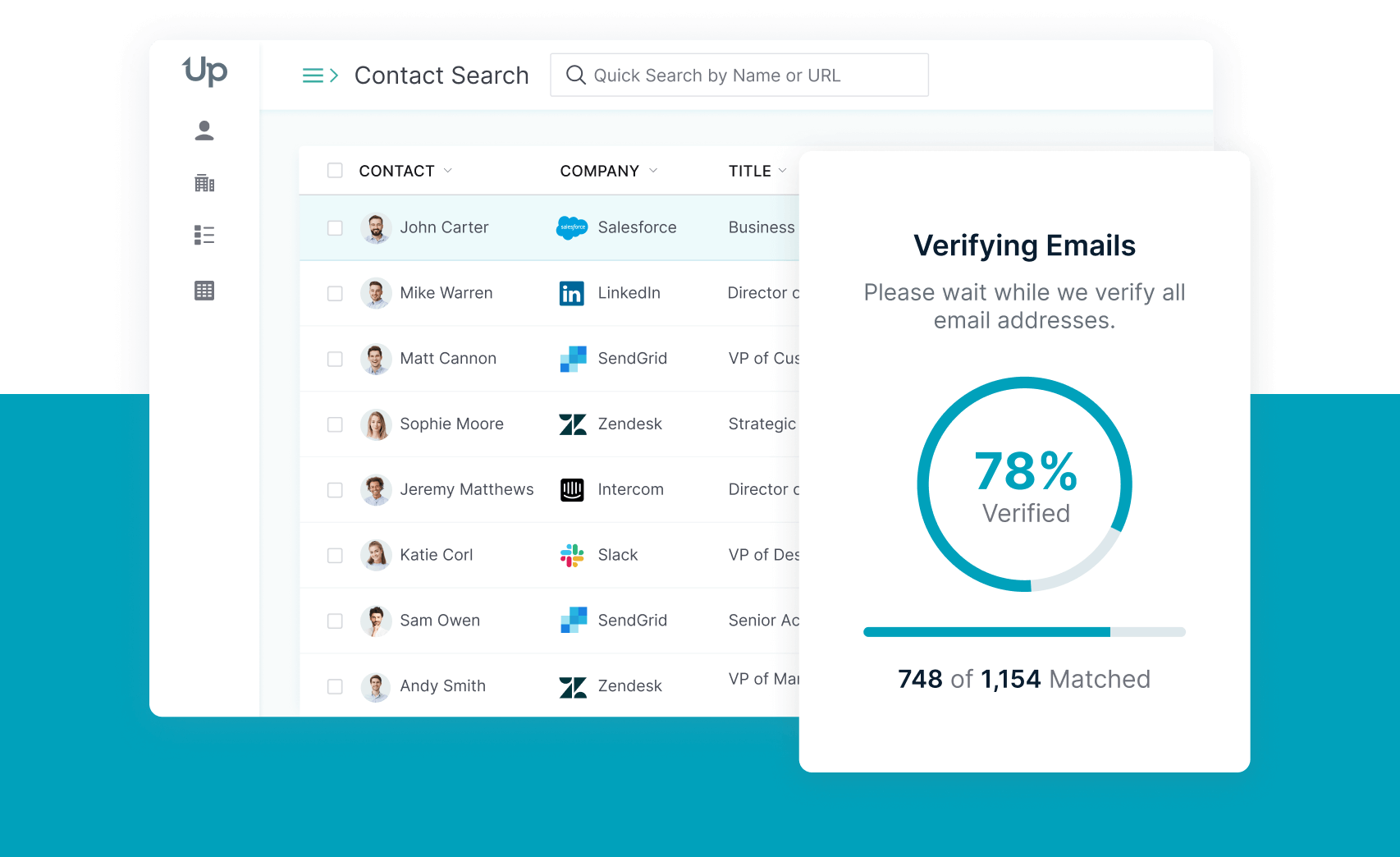Click Andy Smith's avatar thumbnail
The height and width of the screenshot is (857, 1400).
click(376, 686)
